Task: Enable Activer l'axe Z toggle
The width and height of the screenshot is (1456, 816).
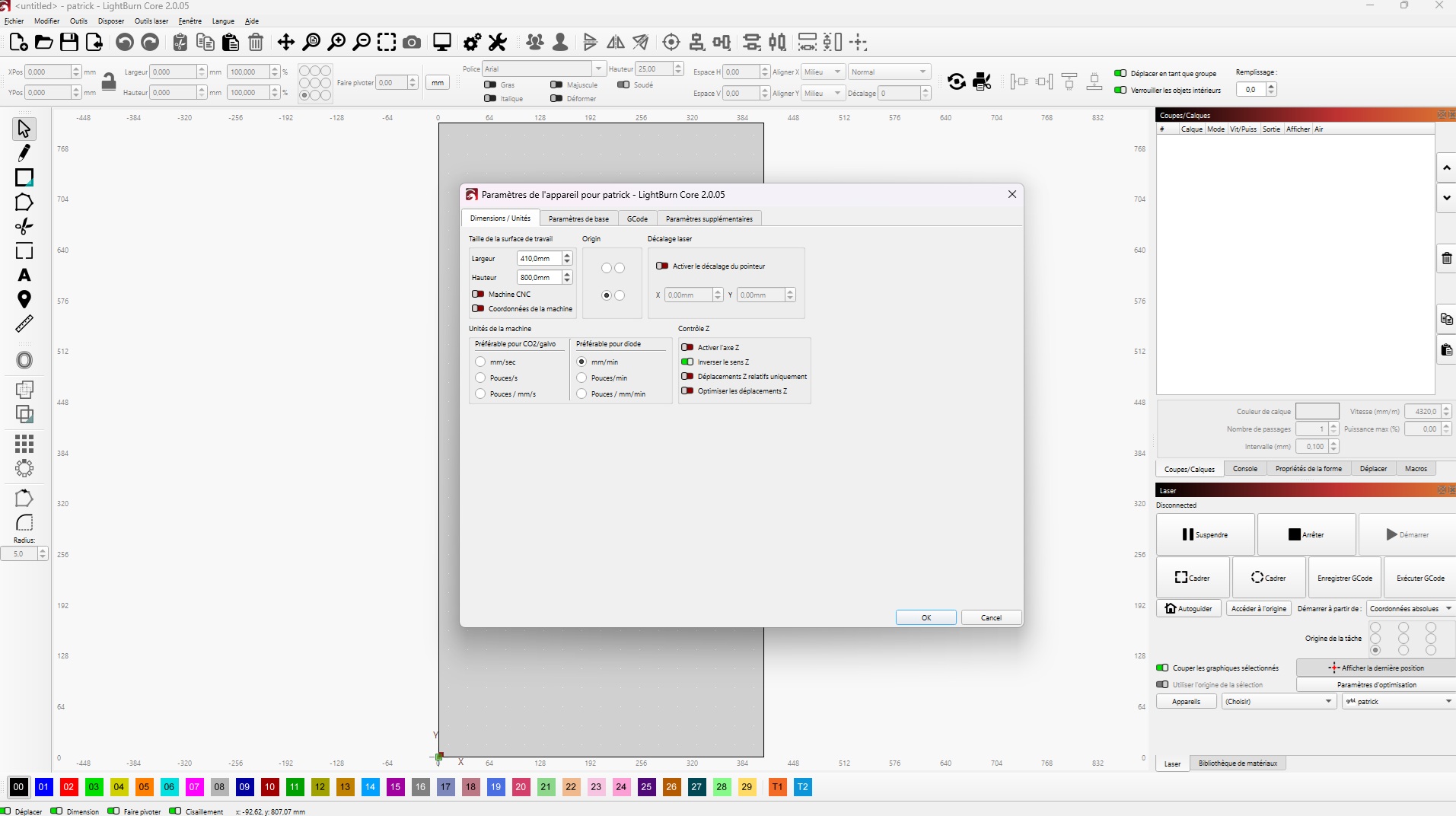Action: pyautogui.click(x=687, y=347)
